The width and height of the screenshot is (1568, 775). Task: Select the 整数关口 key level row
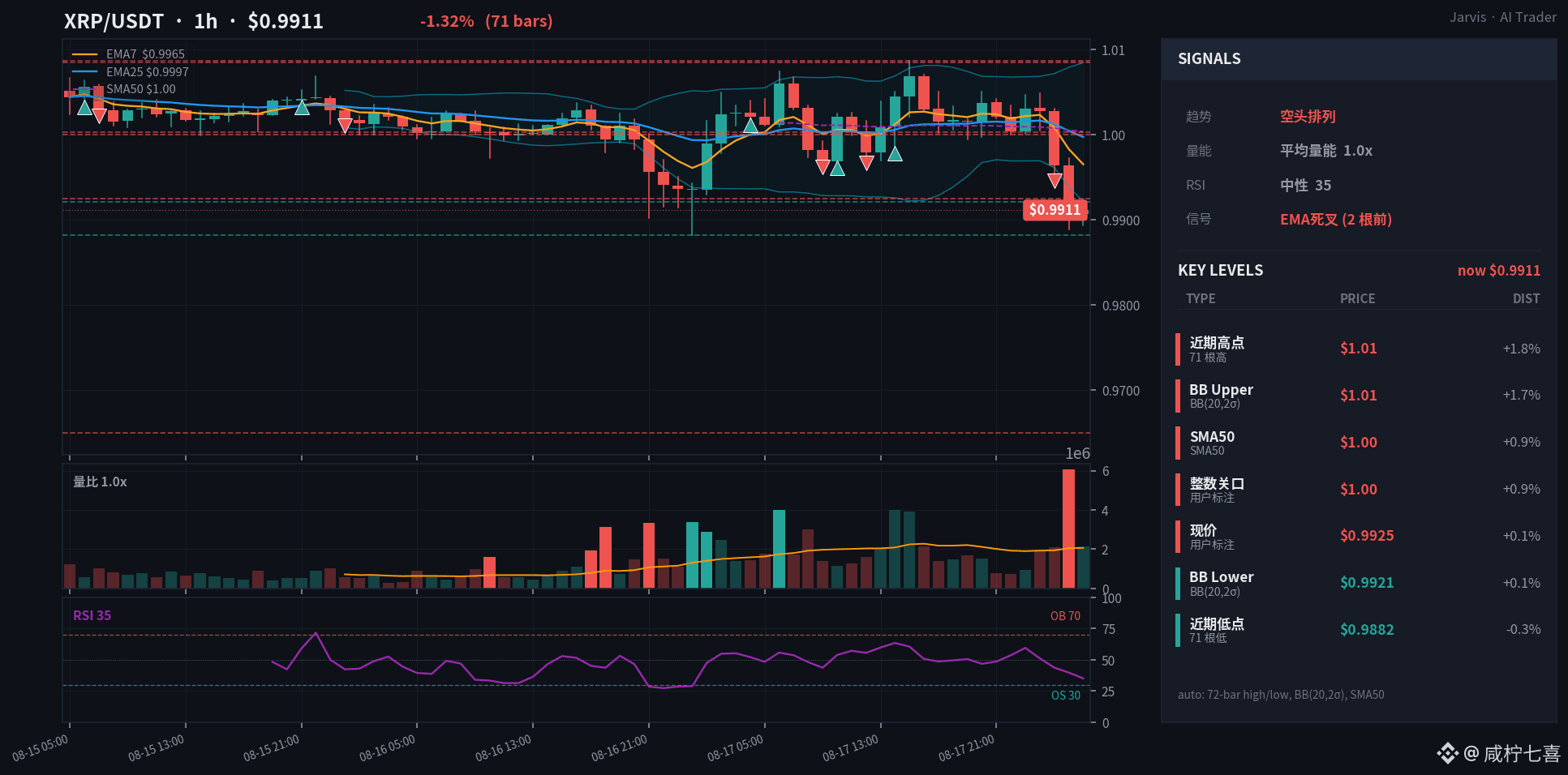[1359, 490]
